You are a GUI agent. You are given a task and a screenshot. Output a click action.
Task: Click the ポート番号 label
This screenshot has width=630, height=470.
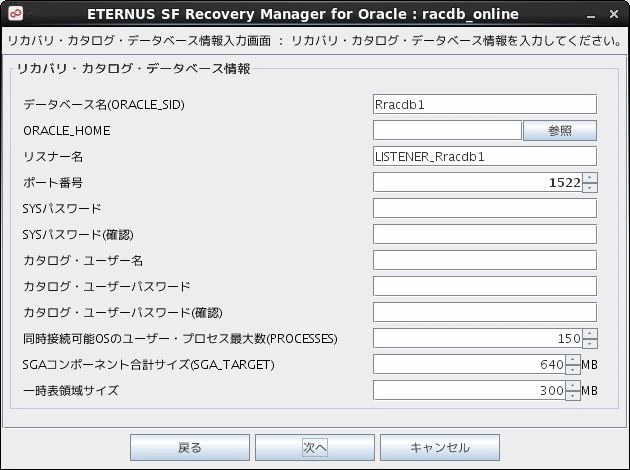pos(53,183)
